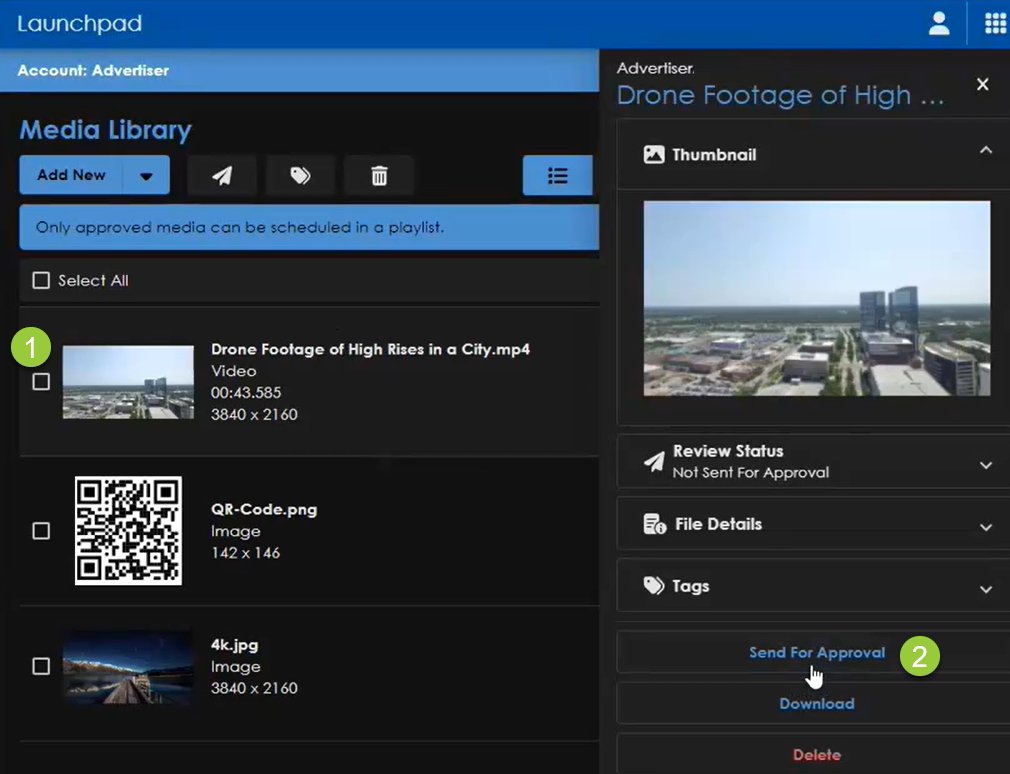This screenshot has width=1010, height=774.
Task: Open the Add New dropdown arrow
Action: point(148,175)
